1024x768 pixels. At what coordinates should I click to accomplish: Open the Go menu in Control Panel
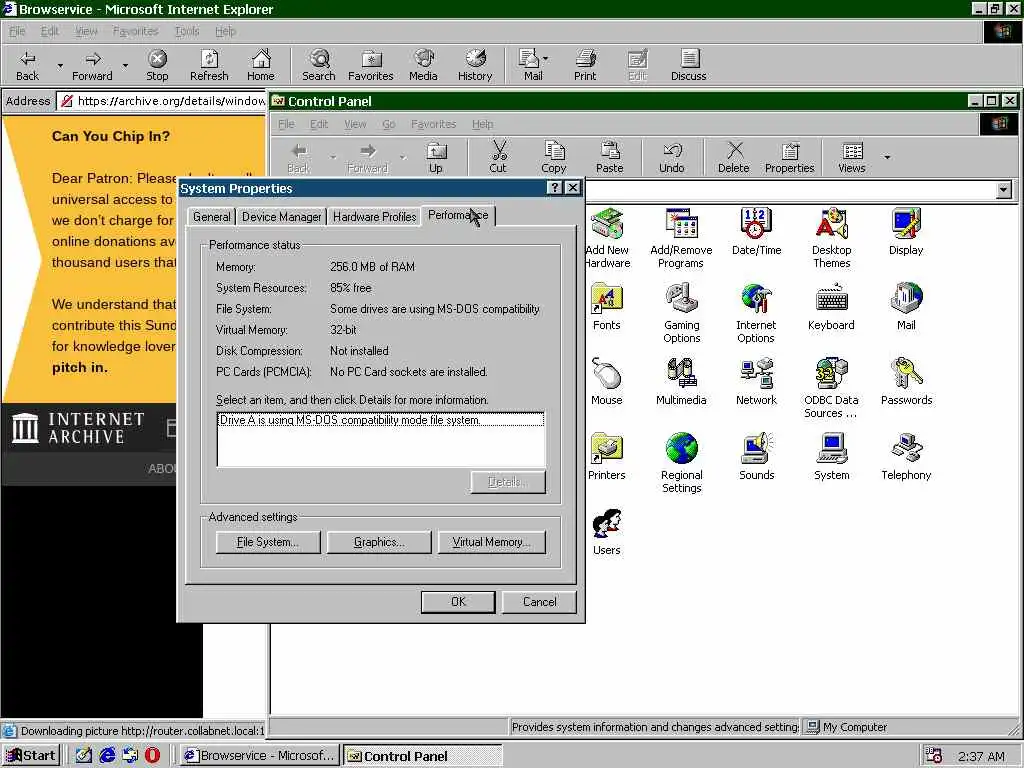[389, 124]
